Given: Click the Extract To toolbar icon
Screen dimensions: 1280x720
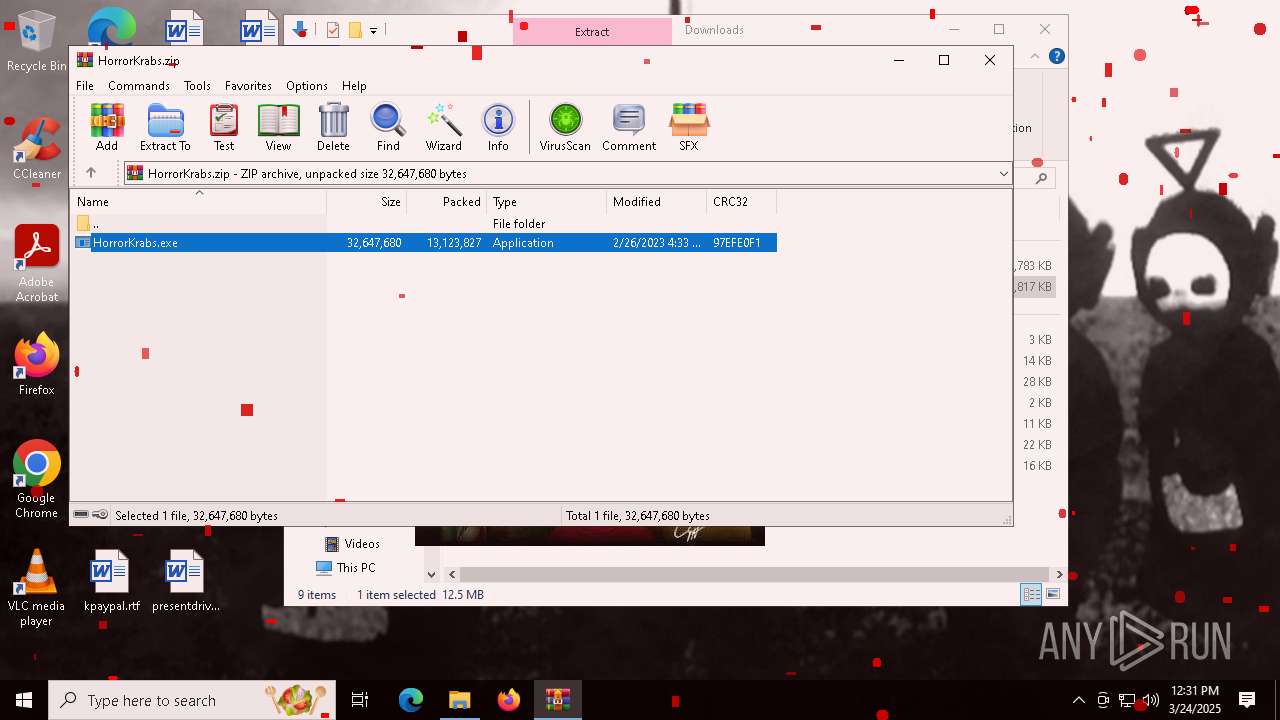Looking at the screenshot, I should [165, 127].
